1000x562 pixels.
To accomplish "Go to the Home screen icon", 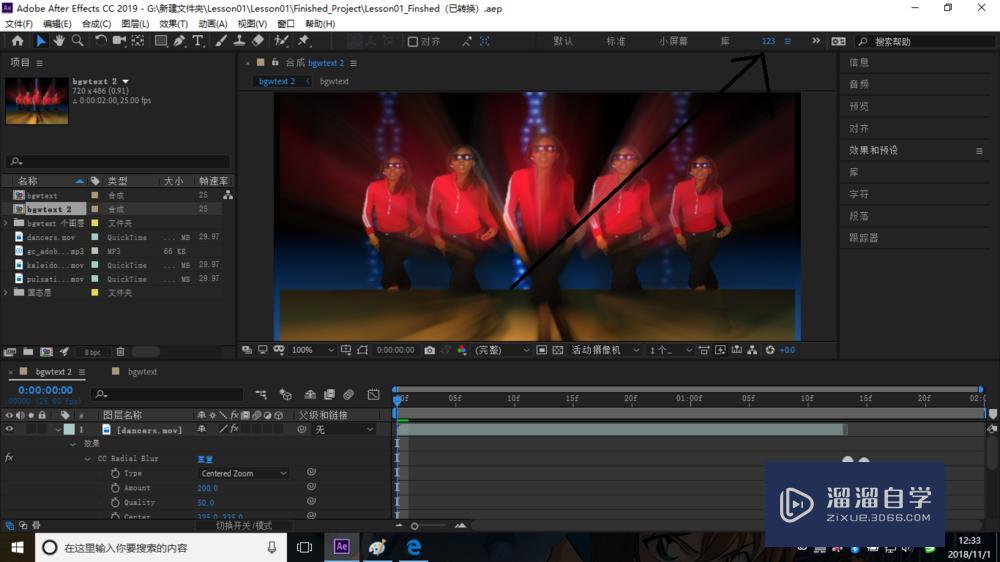I will tap(17, 41).
